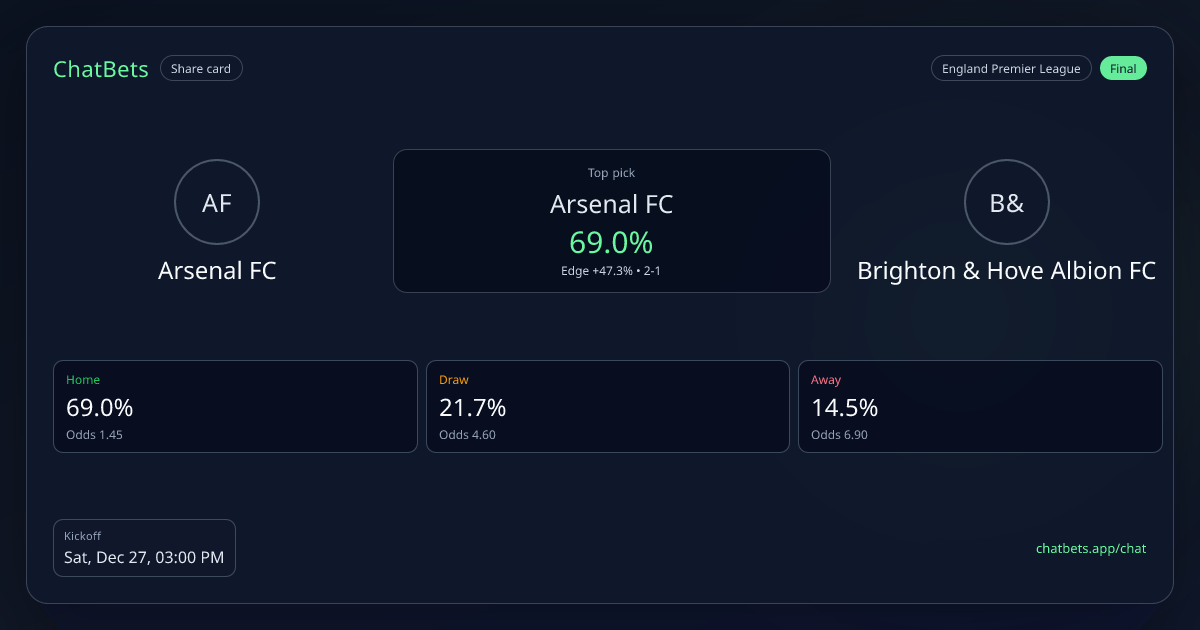Screen dimensions: 1200x630
Task: Choose the Away 14.5% outcome card
Action: (980, 406)
